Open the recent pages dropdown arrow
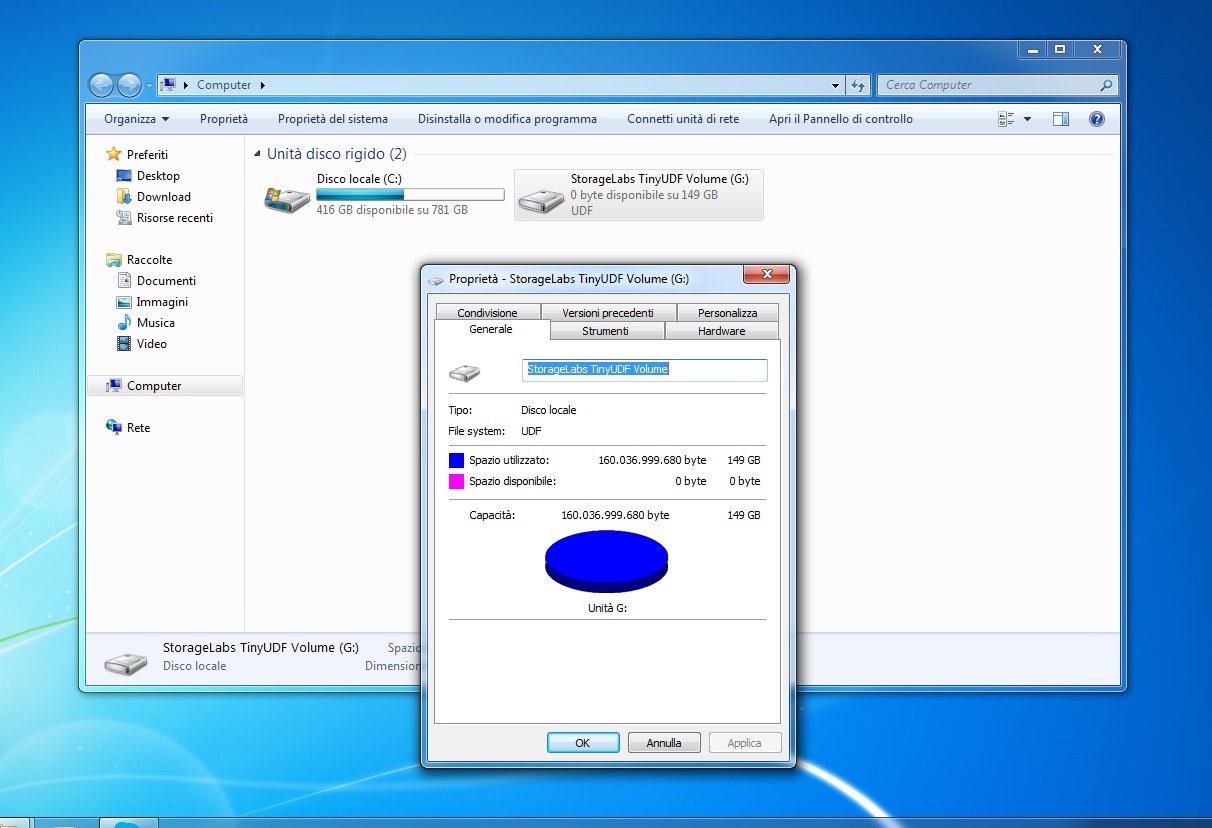The height and width of the screenshot is (828, 1212). click(x=149, y=86)
